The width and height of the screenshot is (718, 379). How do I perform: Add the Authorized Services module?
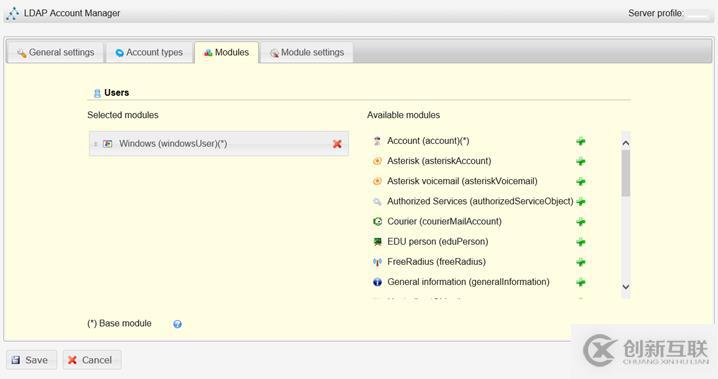[x=581, y=201]
